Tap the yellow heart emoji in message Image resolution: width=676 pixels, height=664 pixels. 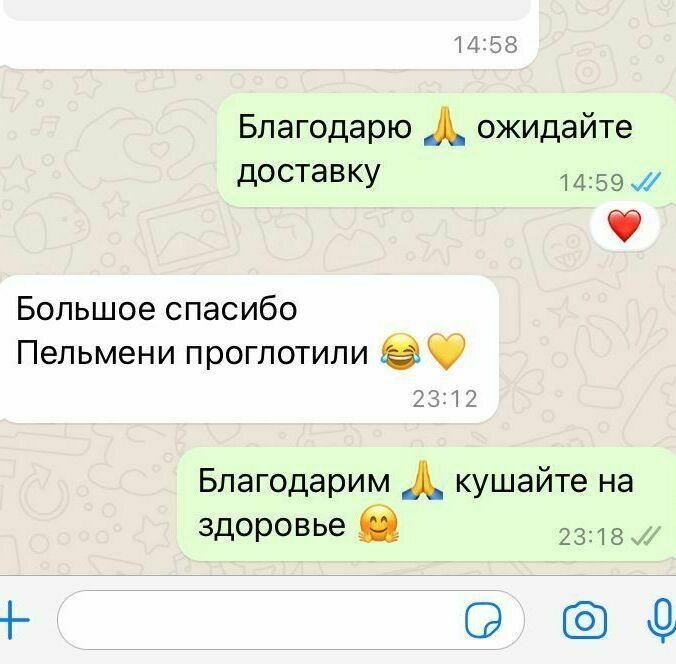(x=446, y=351)
